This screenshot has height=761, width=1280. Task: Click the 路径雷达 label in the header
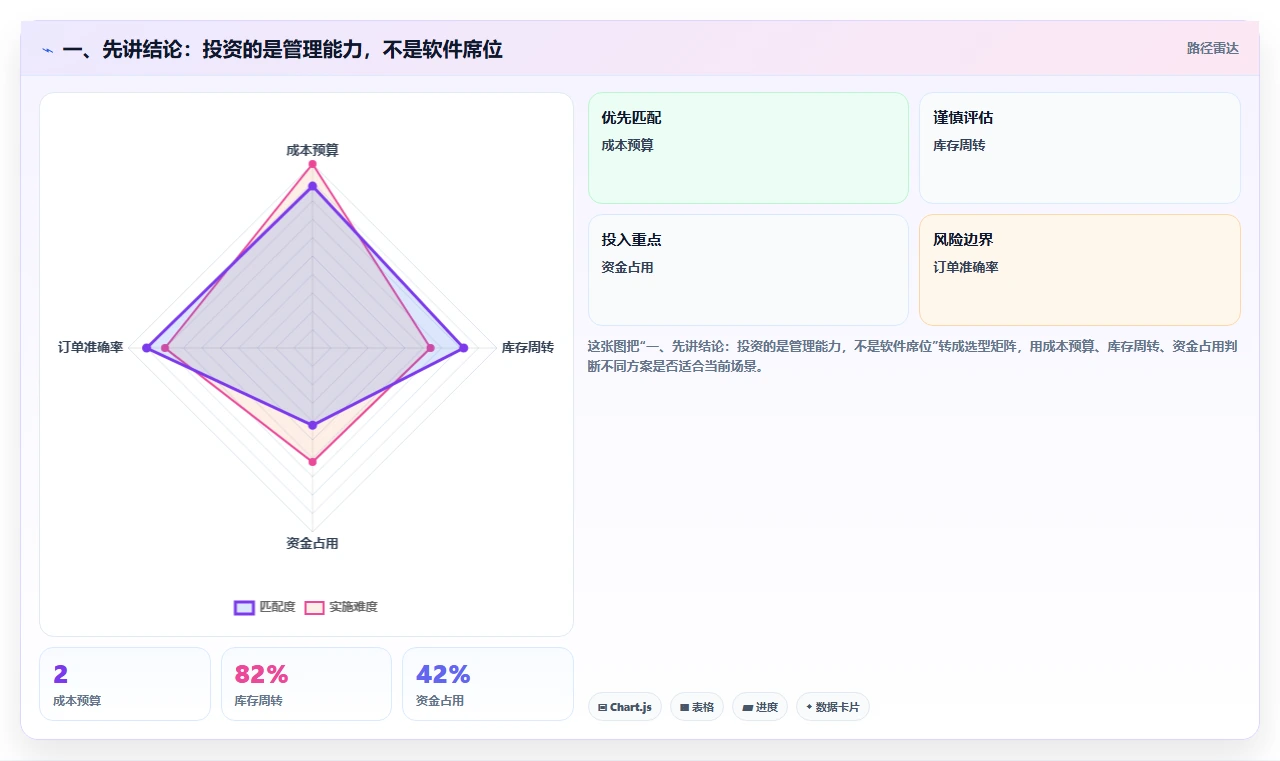coord(1212,48)
